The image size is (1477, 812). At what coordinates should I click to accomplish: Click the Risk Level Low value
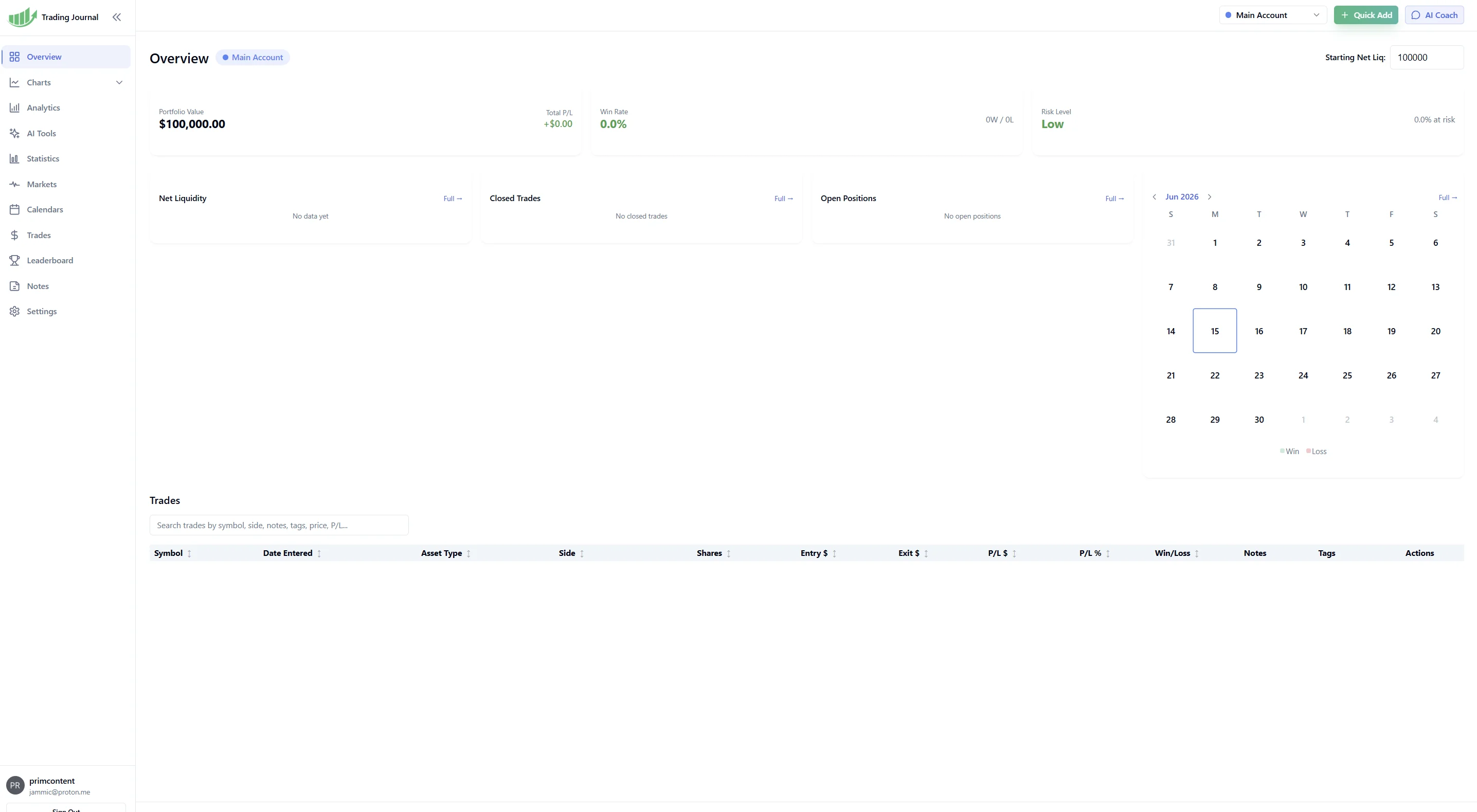click(1053, 124)
